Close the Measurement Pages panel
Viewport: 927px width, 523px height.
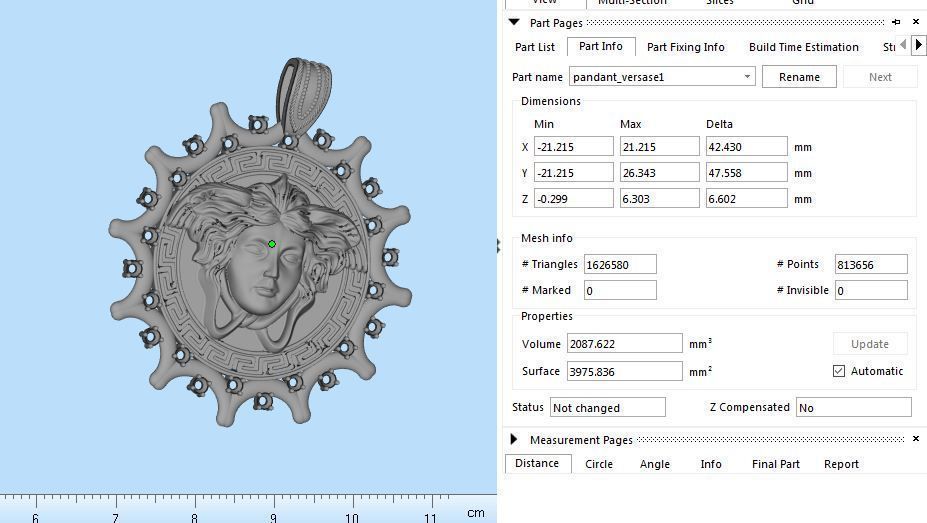point(916,438)
